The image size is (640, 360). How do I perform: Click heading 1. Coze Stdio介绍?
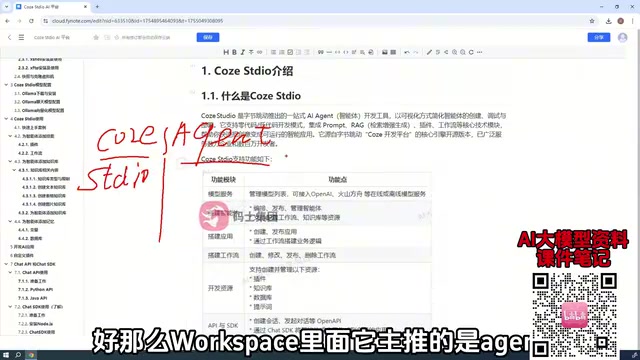[x=247, y=71]
